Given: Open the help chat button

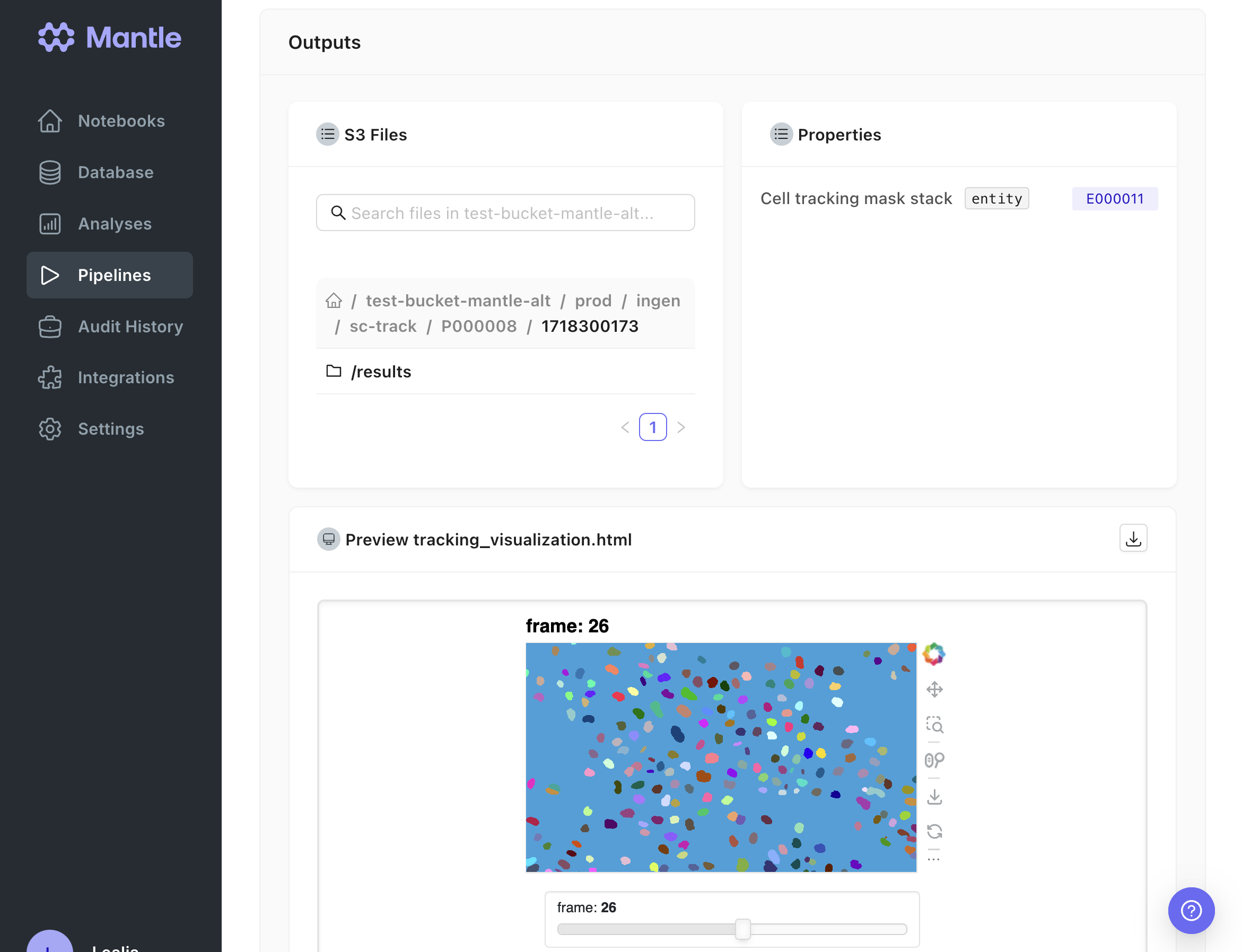Looking at the screenshot, I should coord(1191,911).
